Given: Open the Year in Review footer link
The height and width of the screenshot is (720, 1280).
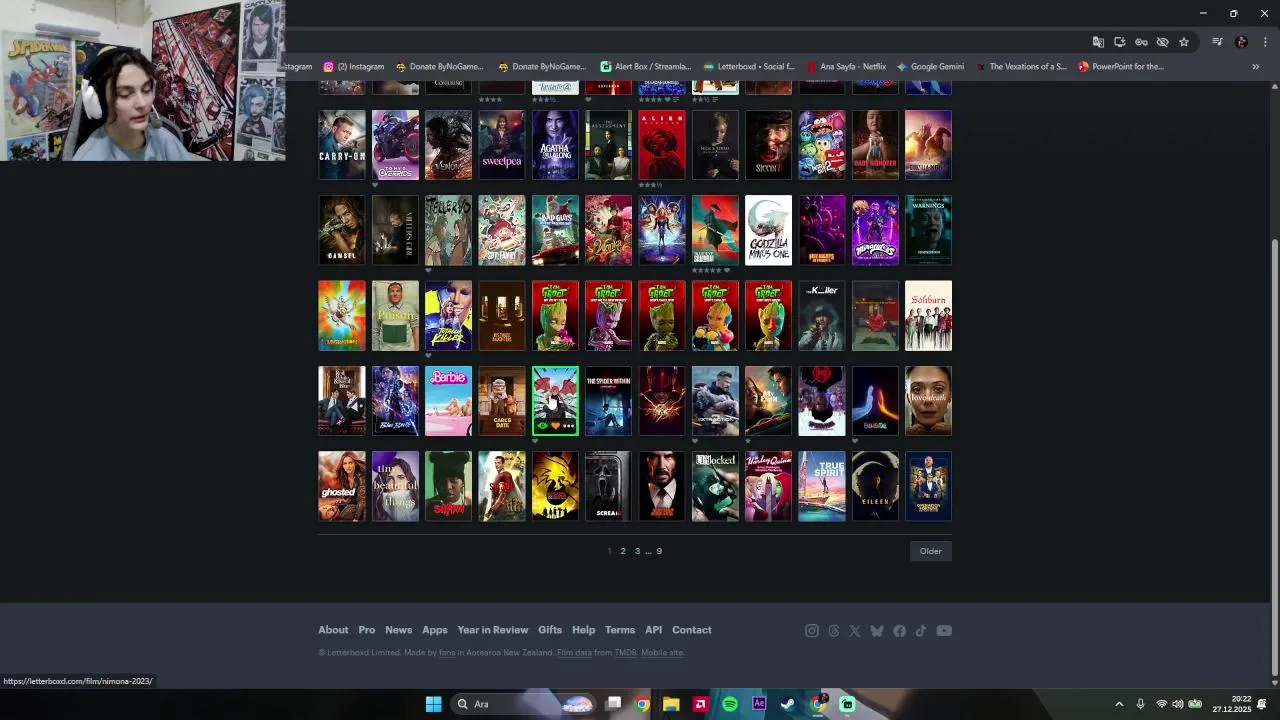Looking at the screenshot, I should click(x=493, y=630).
